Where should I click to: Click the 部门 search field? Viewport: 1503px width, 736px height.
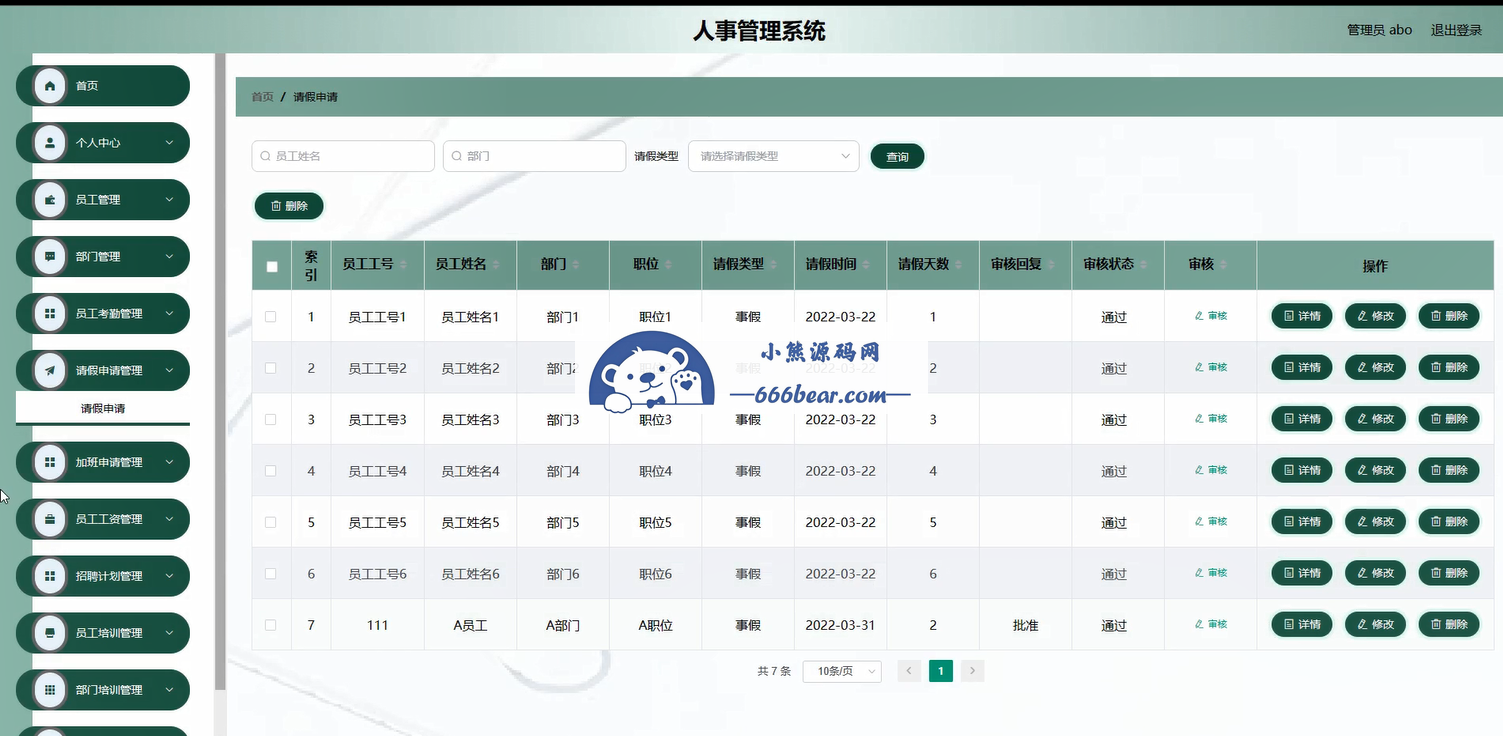click(x=534, y=156)
